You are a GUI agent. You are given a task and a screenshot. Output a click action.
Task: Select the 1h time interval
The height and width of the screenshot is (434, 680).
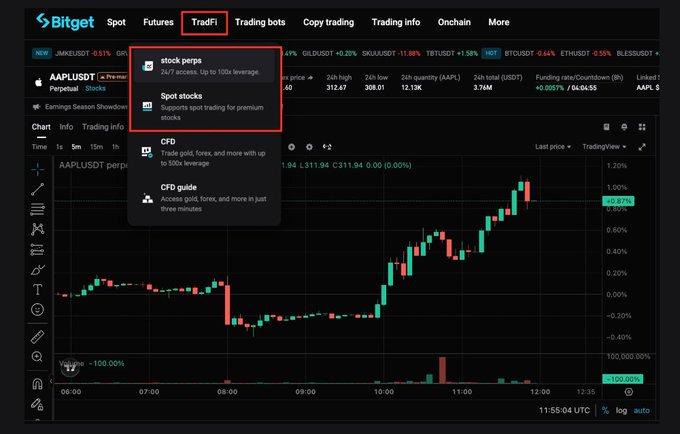coord(115,147)
